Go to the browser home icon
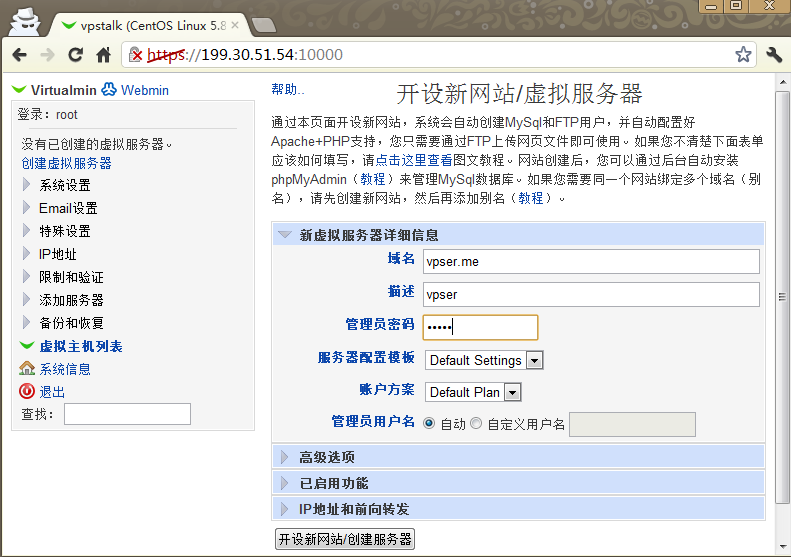The width and height of the screenshot is (791, 557). tap(103, 55)
